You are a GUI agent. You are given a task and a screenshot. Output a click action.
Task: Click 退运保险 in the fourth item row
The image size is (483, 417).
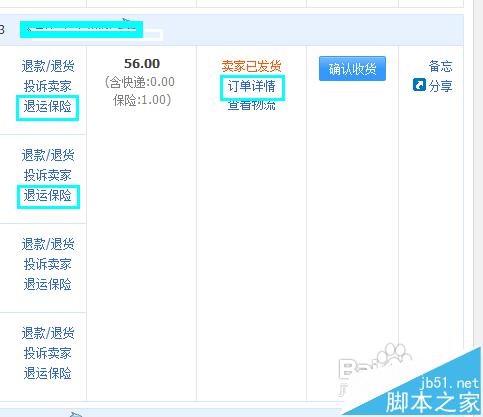48,373
